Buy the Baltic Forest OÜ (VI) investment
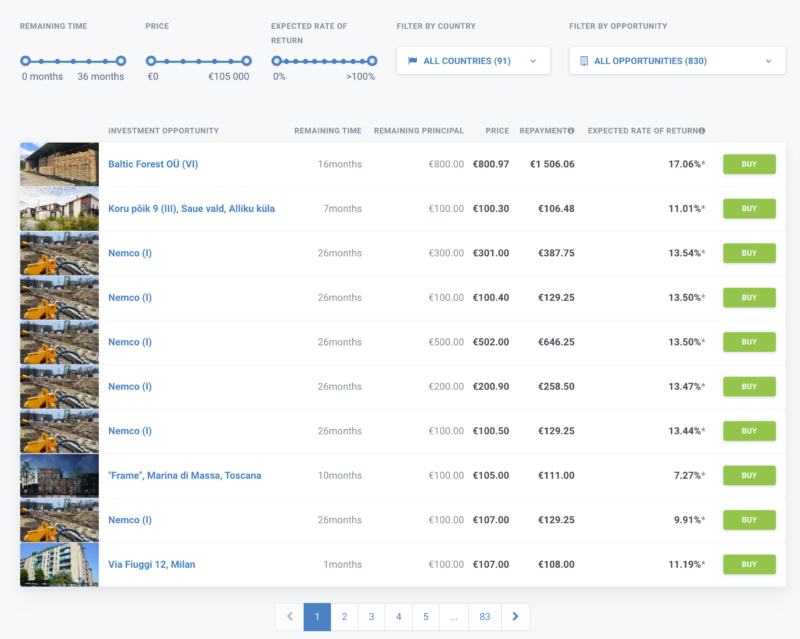The image size is (800, 639). coord(749,164)
